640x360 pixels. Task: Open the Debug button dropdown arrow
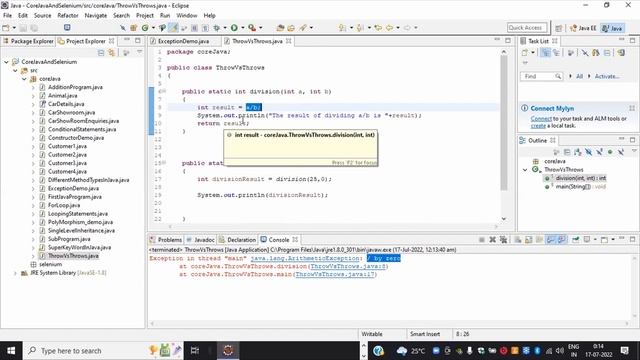click(224, 28)
